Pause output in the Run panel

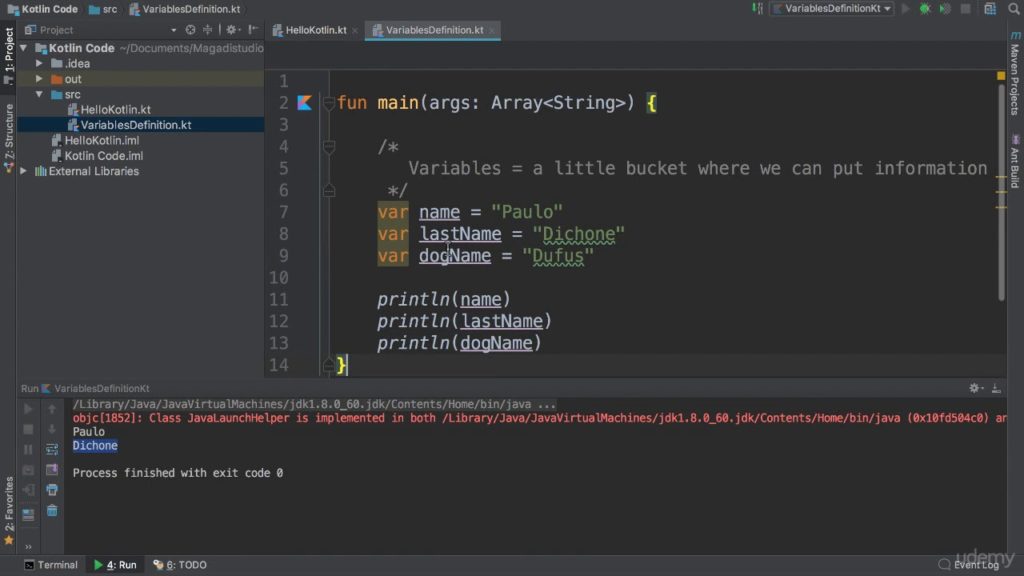tap(28, 449)
